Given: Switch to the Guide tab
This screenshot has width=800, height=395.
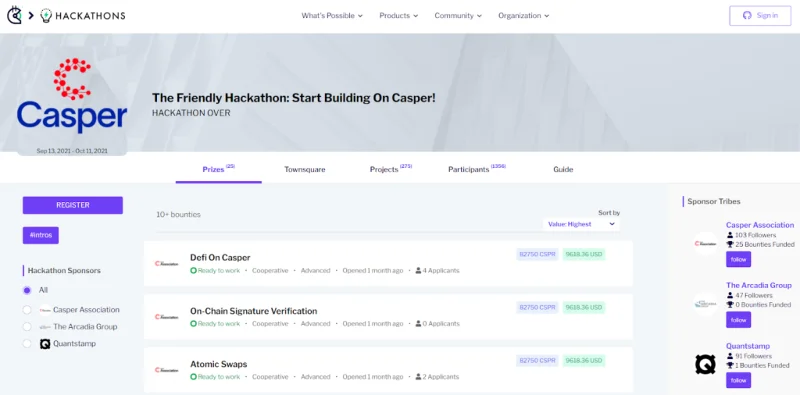Looking at the screenshot, I should coord(563,169).
